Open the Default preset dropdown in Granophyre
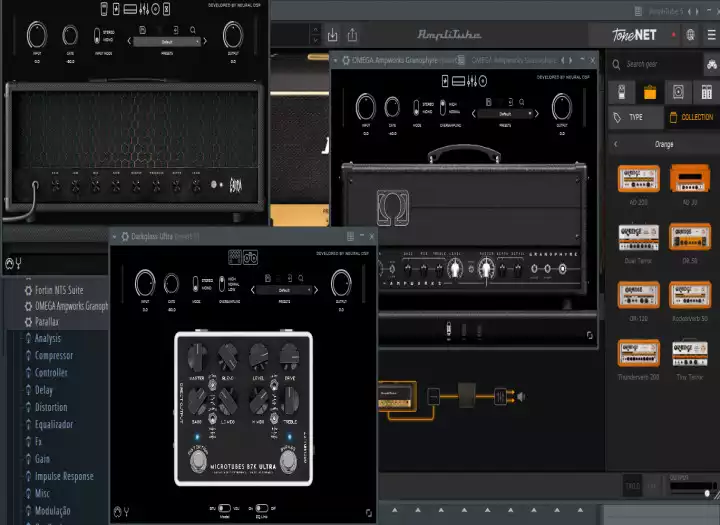This screenshot has height=525, width=720. pyautogui.click(x=505, y=114)
